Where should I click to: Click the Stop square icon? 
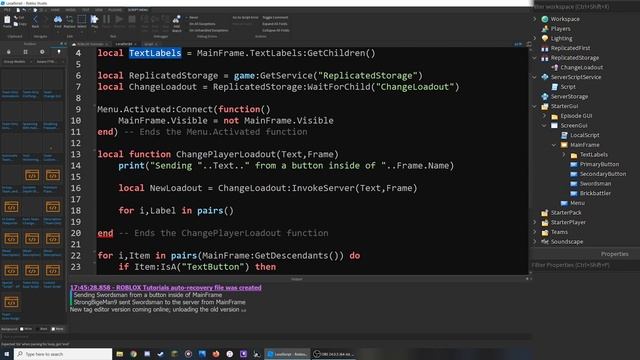coord(132,19)
